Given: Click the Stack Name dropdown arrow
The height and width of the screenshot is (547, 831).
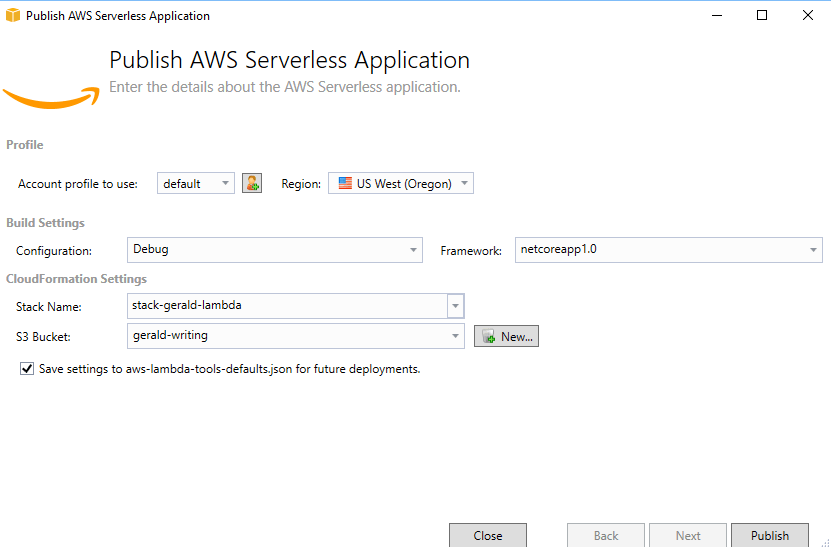Looking at the screenshot, I should (x=456, y=306).
